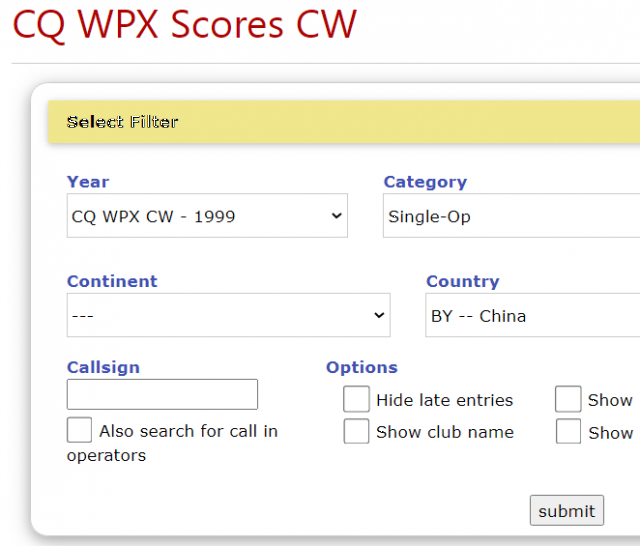Viewport: 640px width, 546px height.
Task: Click into the Callsign input field
Action: (162, 394)
